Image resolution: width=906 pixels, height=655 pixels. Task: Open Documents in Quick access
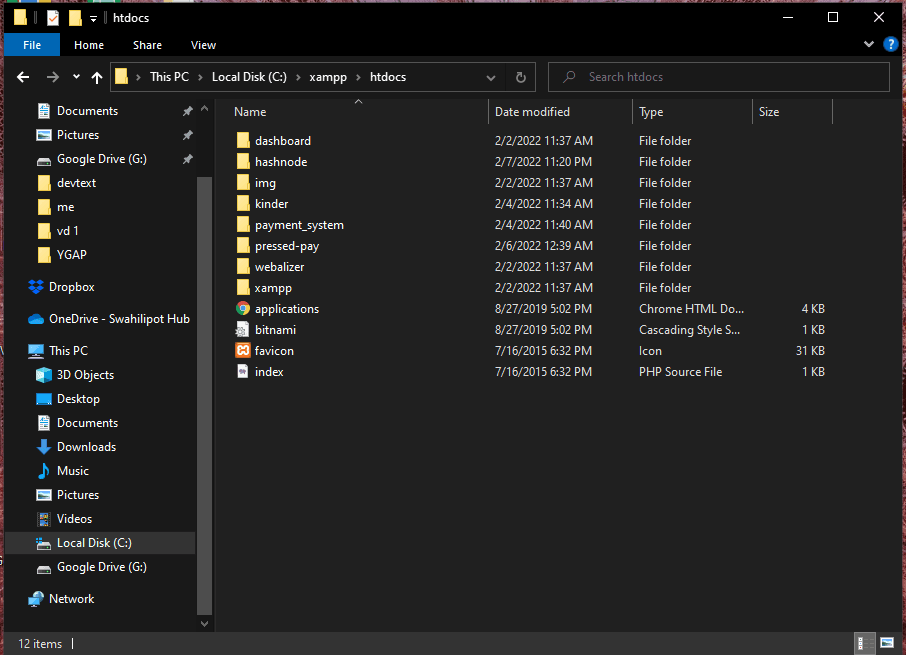tap(87, 111)
